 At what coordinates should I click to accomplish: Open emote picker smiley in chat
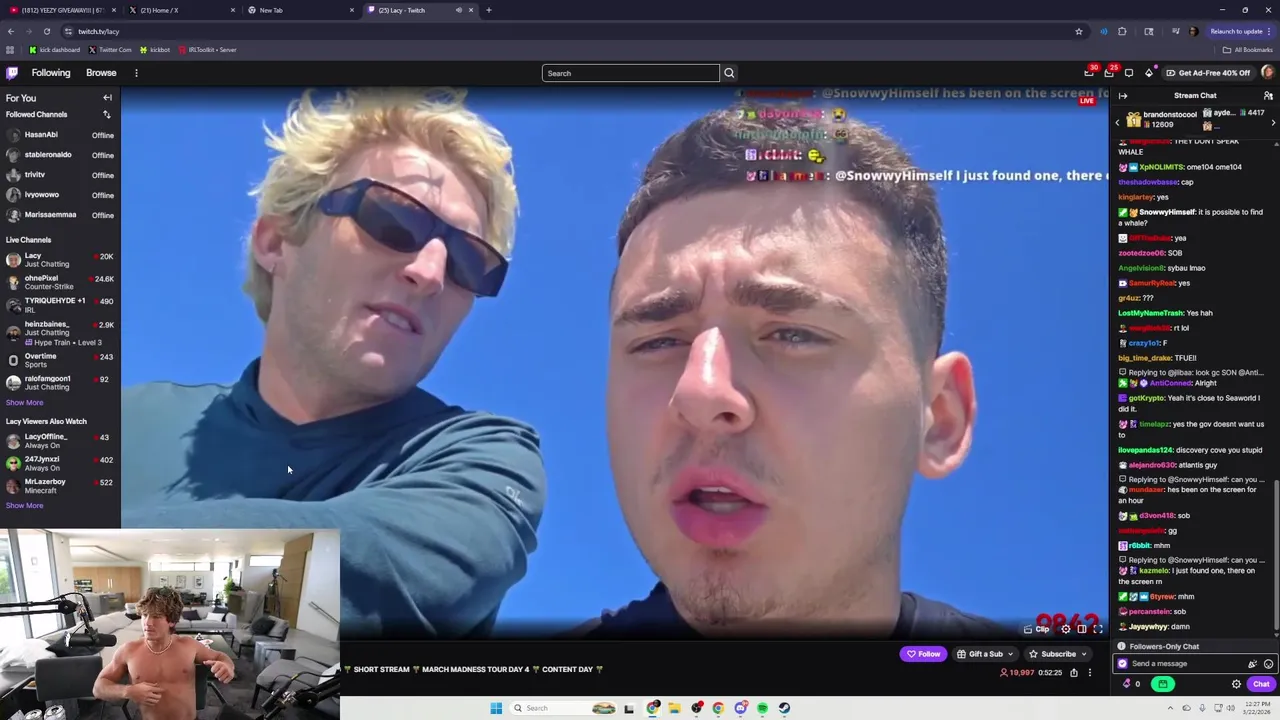(1268, 664)
